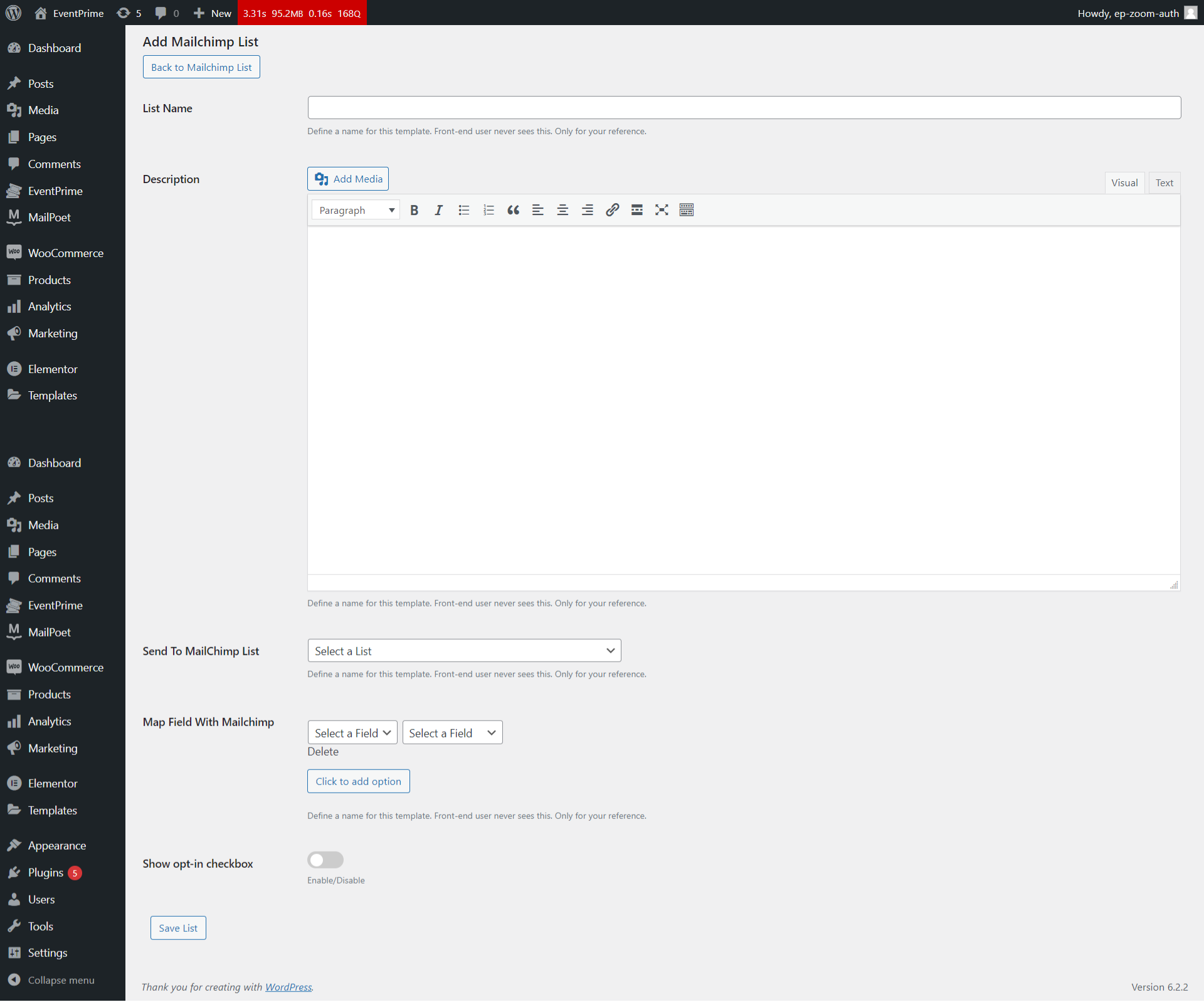Viewport: 1204px width, 1002px height.
Task: Open the Paragraph format dropdown
Action: (356, 210)
